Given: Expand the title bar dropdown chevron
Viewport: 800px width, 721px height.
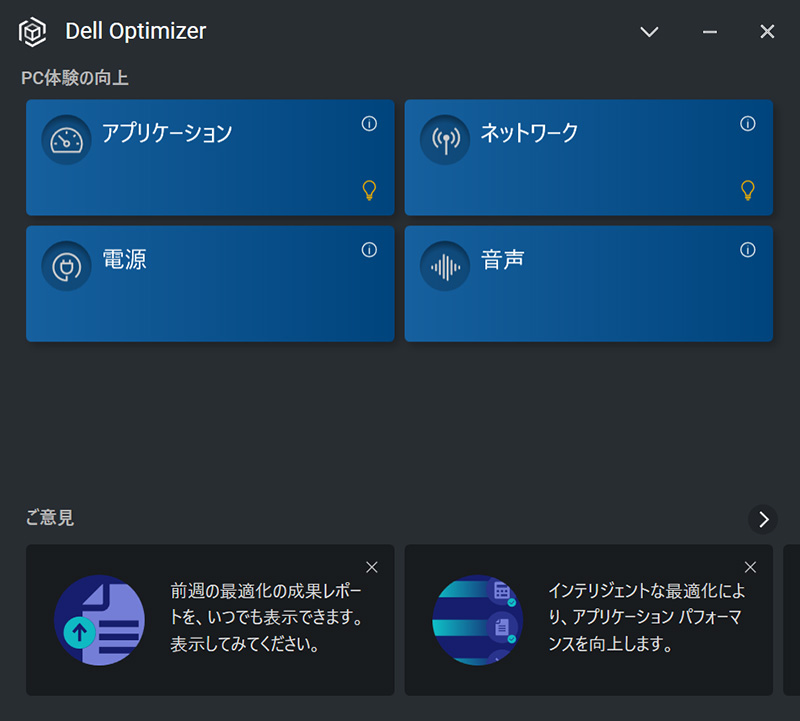Looking at the screenshot, I should tap(649, 32).
